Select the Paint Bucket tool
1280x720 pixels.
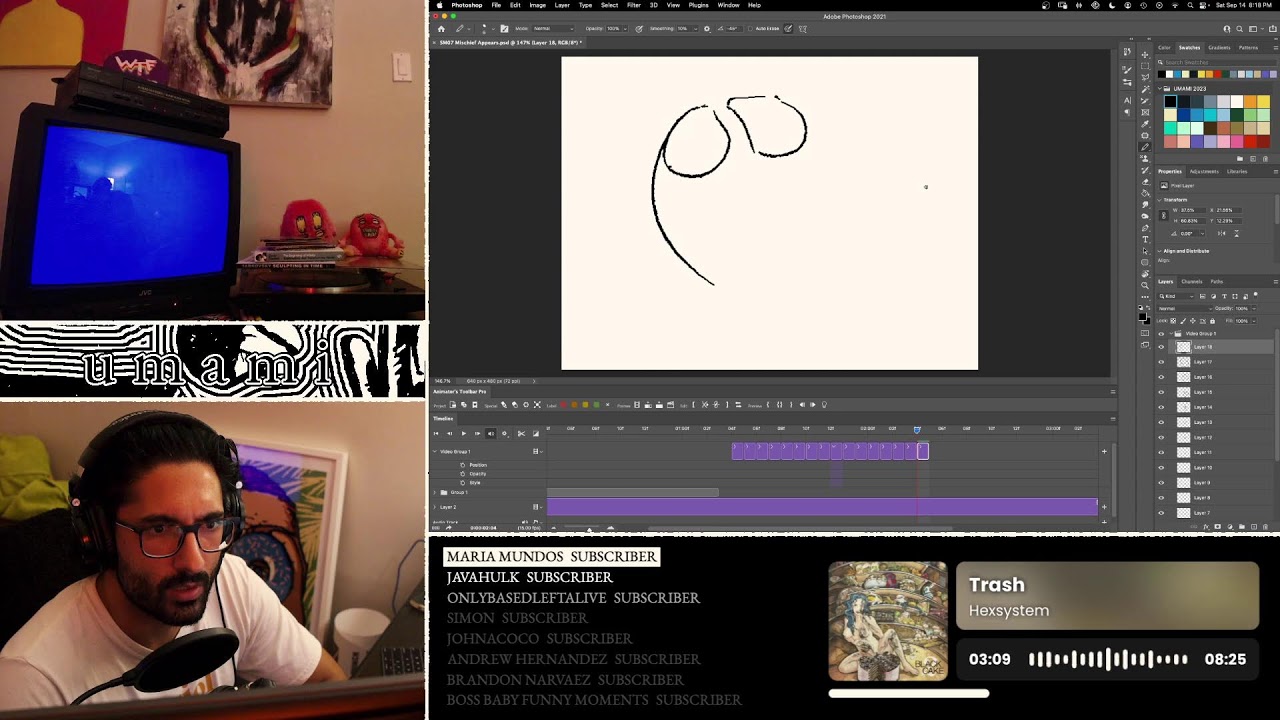[1145, 193]
